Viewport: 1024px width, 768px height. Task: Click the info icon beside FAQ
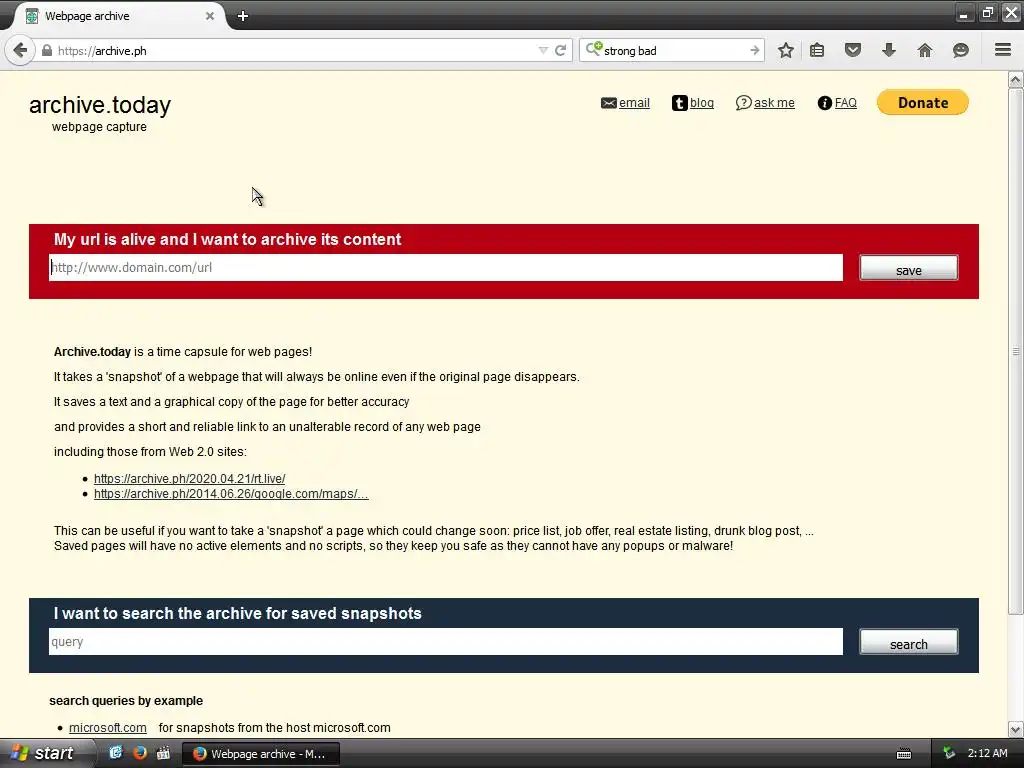[825, 103]
